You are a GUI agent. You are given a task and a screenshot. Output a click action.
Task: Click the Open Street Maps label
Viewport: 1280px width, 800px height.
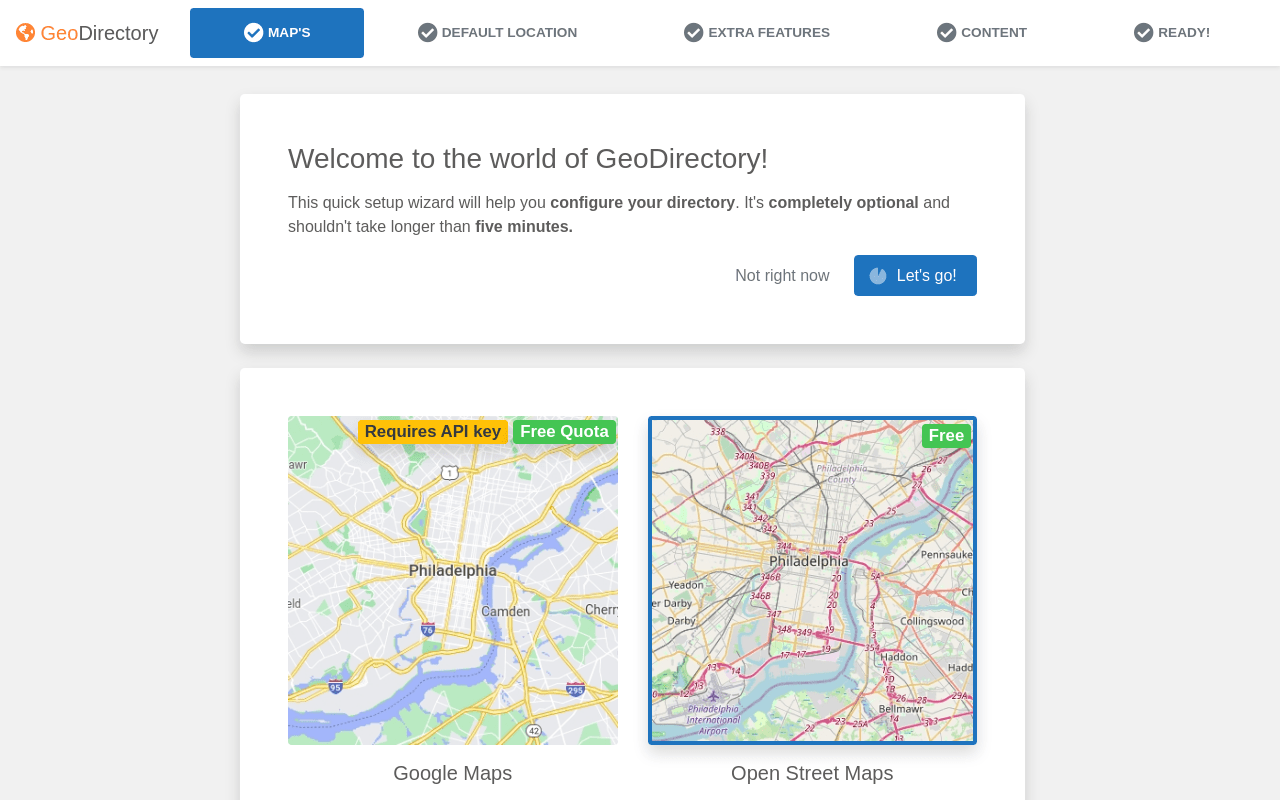click(x=812, y=773)
